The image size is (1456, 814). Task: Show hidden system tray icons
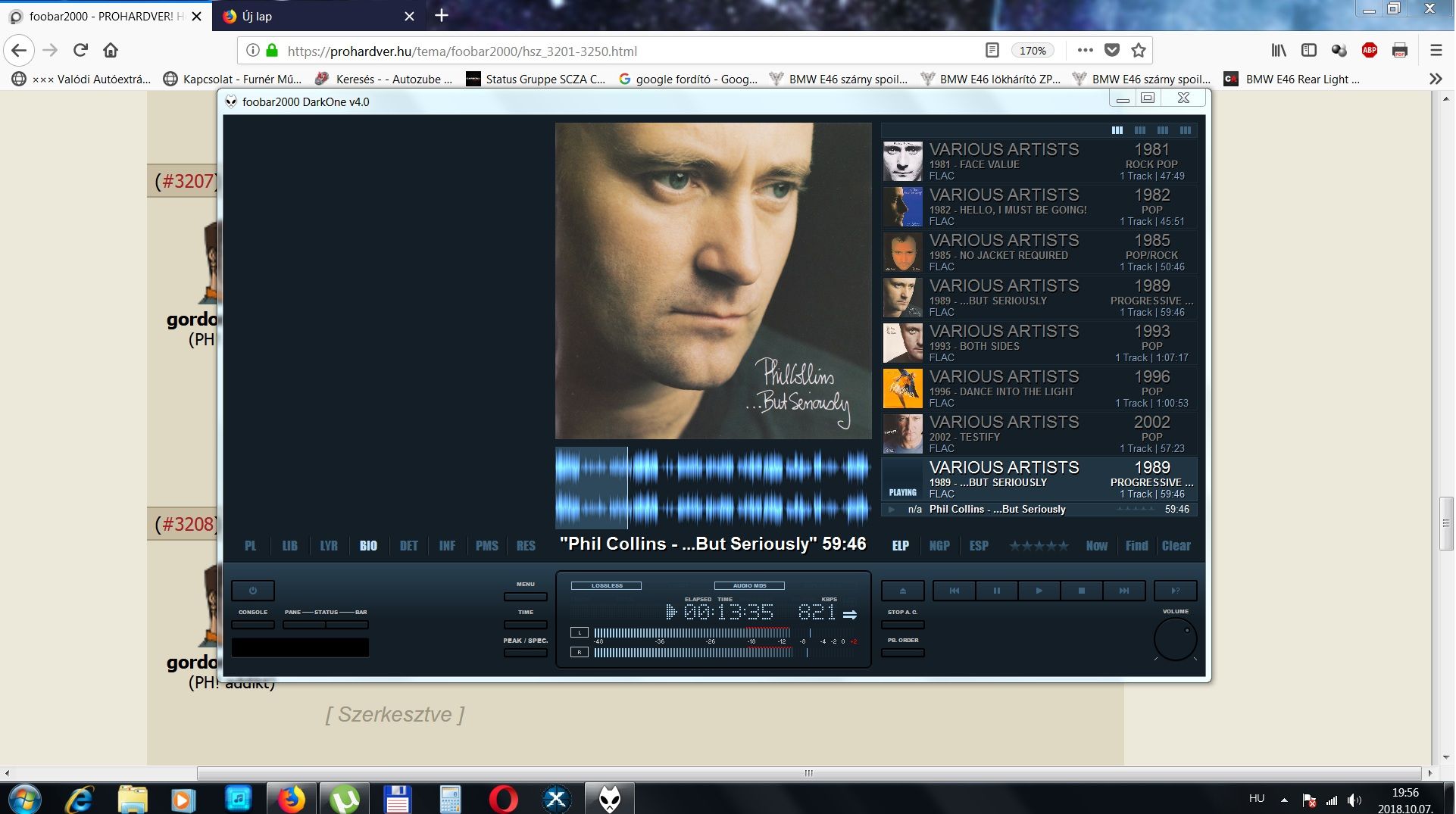tap(1284, 800)
